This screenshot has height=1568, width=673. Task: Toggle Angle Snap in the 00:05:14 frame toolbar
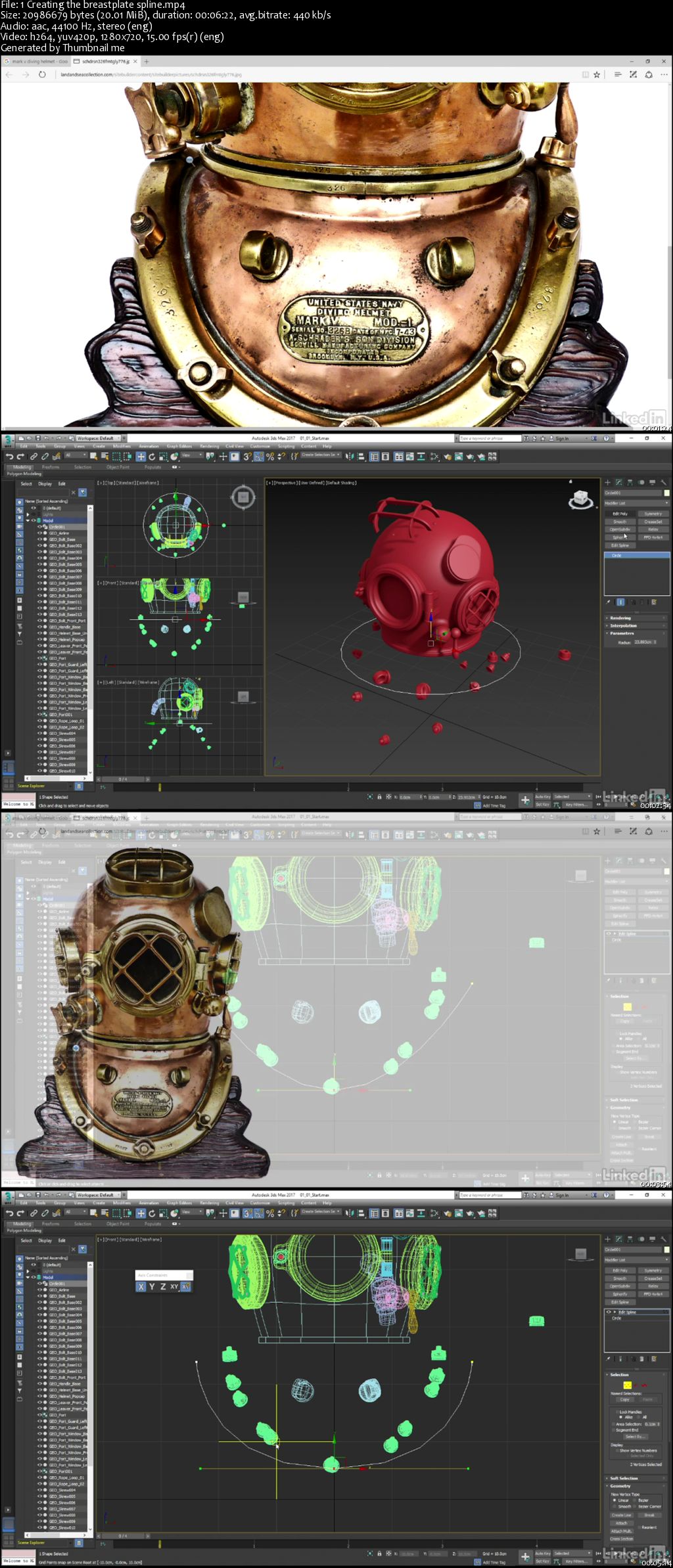click(258, 1213)
